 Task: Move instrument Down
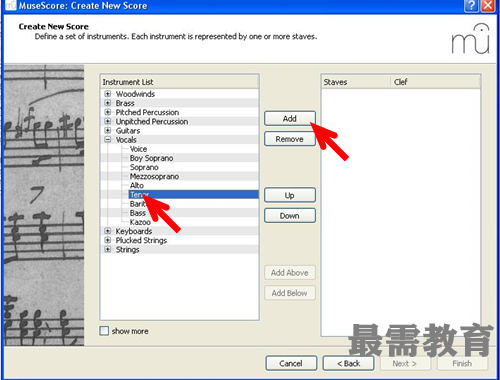[x=290, y=216]
